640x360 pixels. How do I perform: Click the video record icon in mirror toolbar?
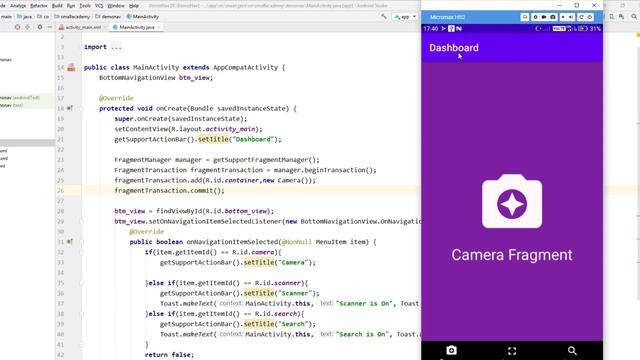[544, 17]
